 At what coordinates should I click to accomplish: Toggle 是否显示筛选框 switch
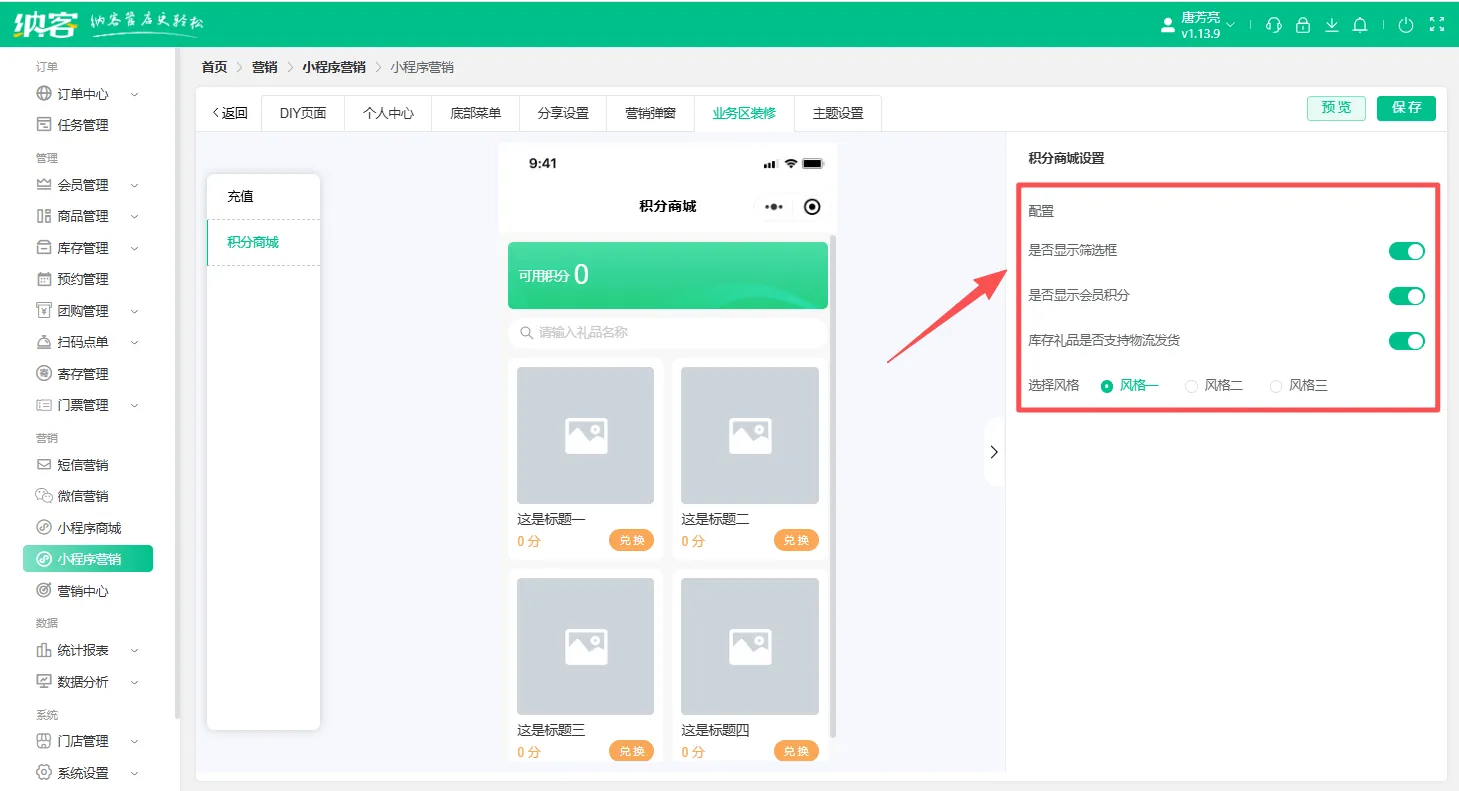[1406, 251]
